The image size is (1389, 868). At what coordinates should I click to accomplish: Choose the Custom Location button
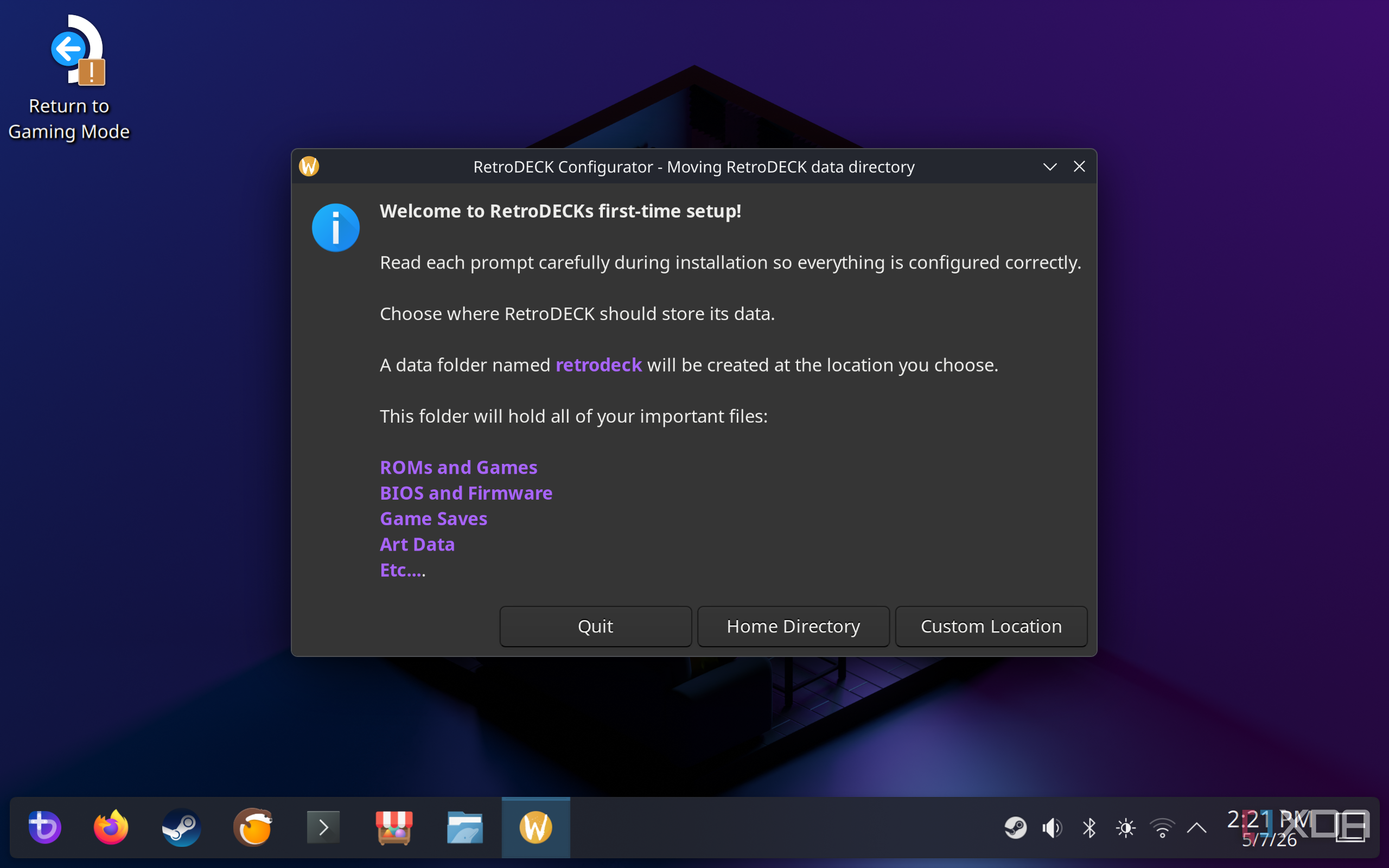pyautogui.click(x=991, y=626)
